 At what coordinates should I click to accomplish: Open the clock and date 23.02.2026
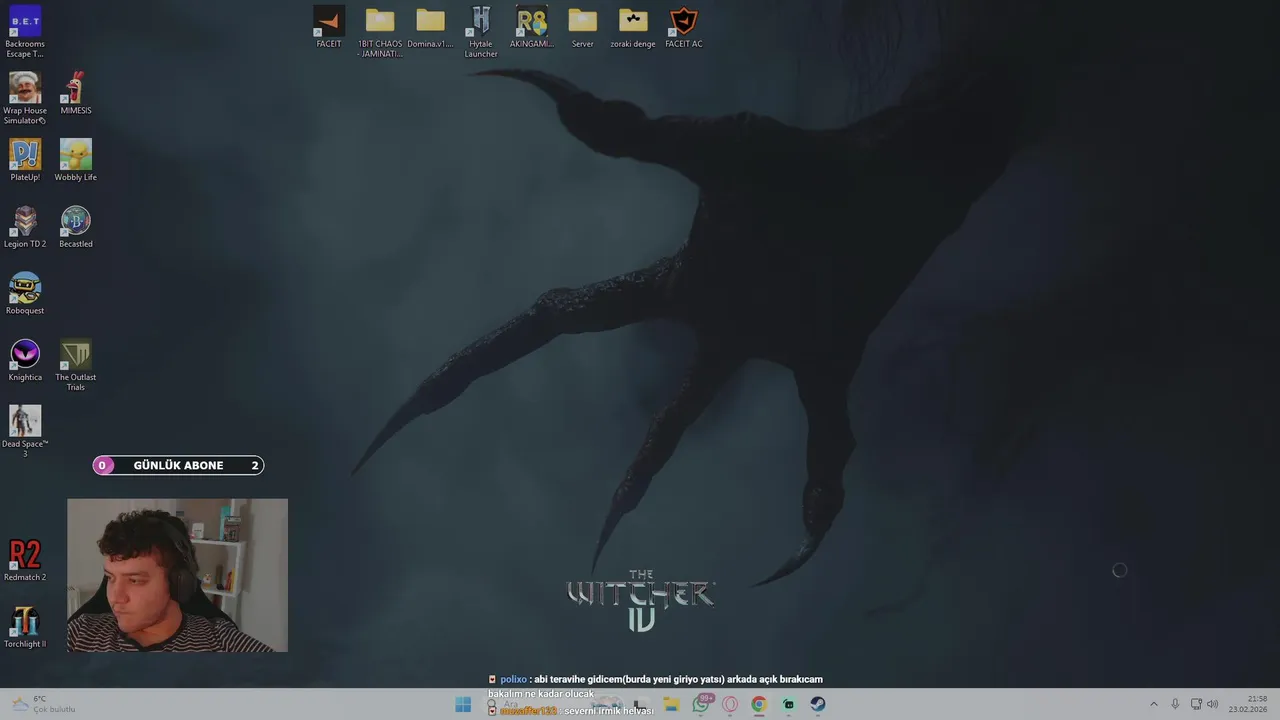(1248, 704)
